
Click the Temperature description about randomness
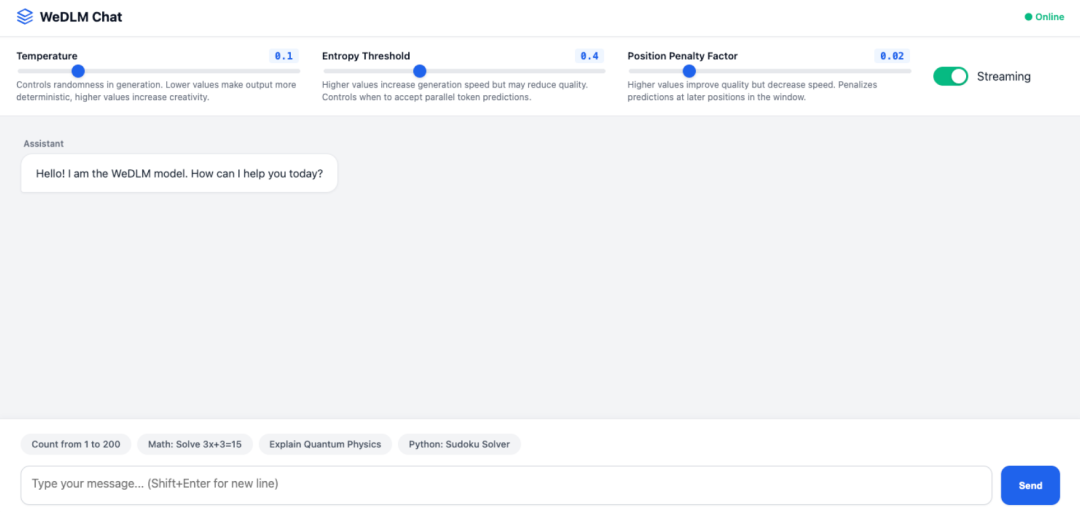156,91
